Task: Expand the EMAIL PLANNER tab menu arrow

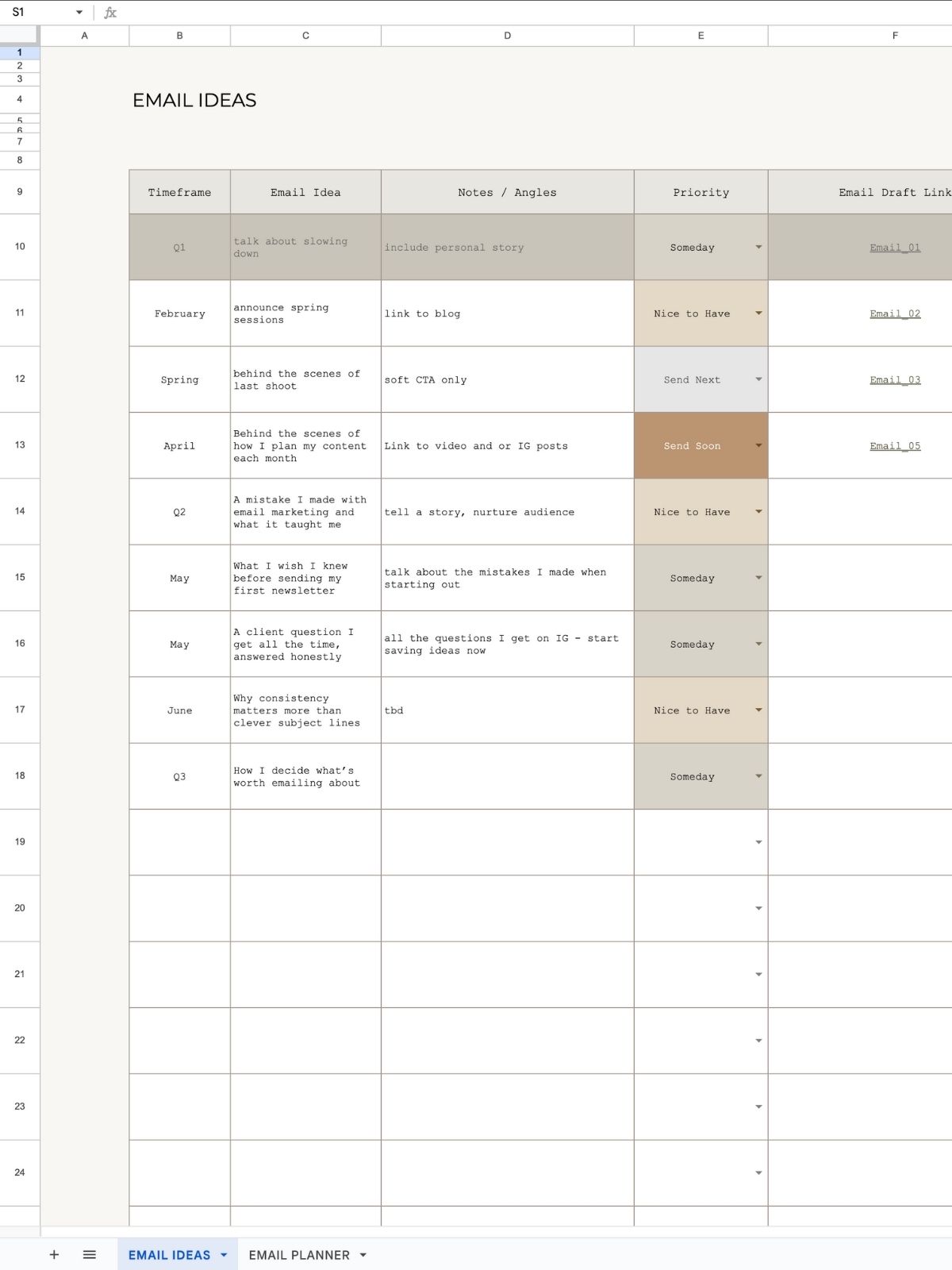Action: tap(363, 1255)
